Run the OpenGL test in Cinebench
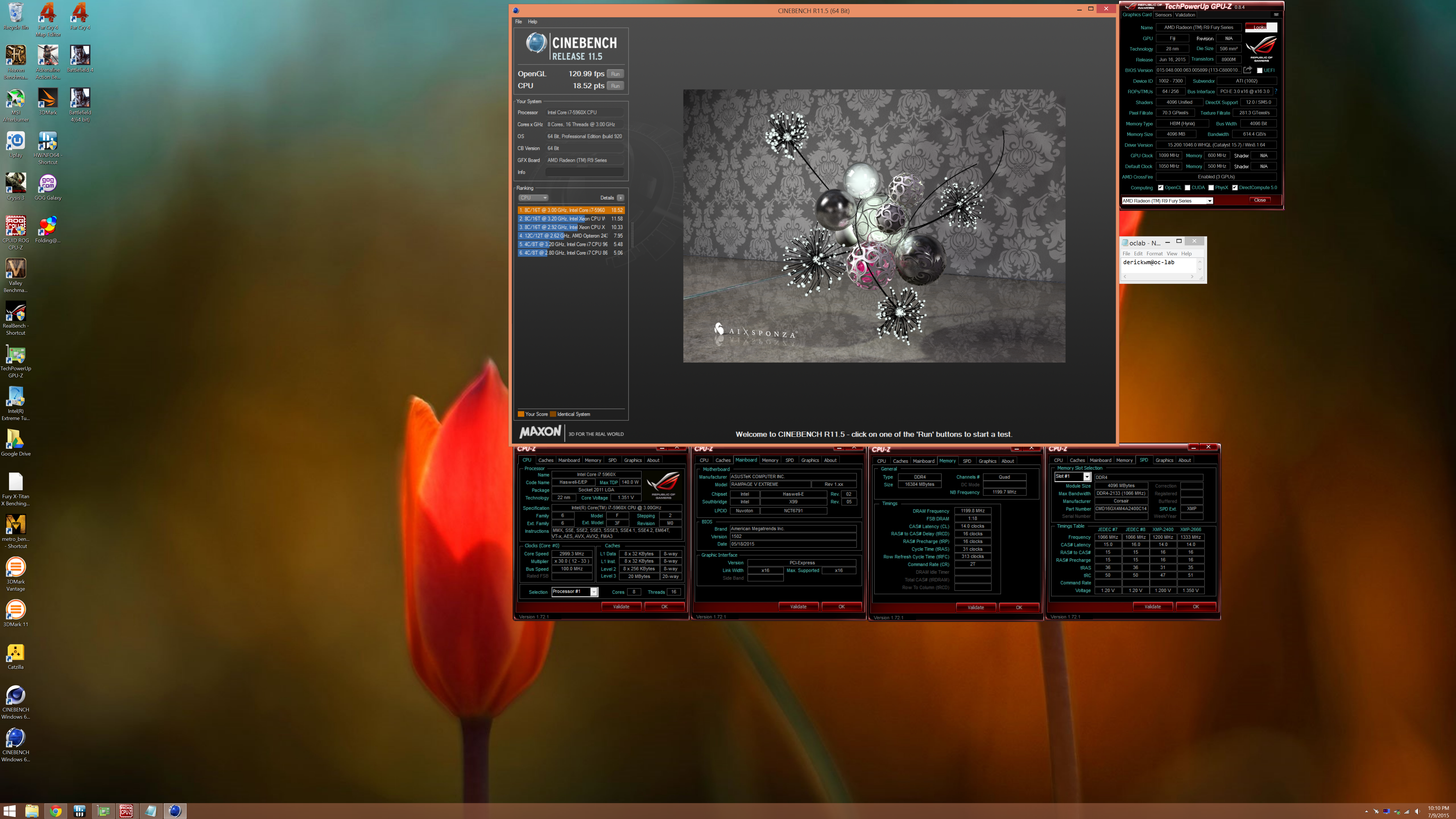The height and width of the screenshot is (819, 1456). (x=615, y=73)
